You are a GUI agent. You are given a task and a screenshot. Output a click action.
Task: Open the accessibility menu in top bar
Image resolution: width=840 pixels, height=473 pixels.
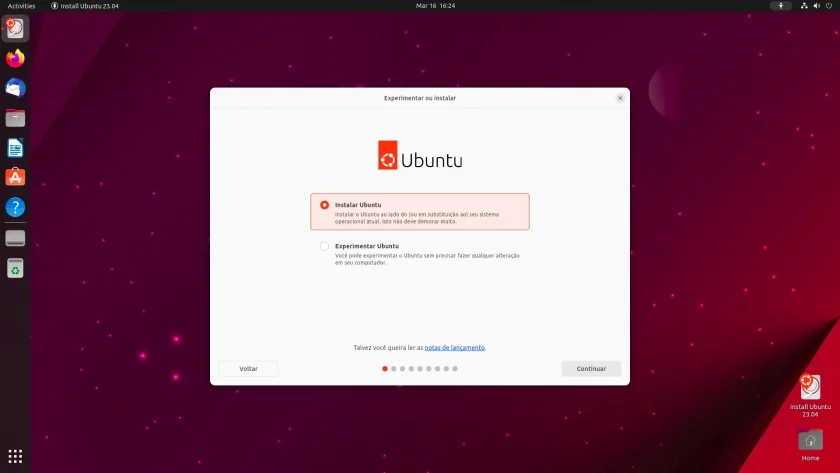pos(781,5)
